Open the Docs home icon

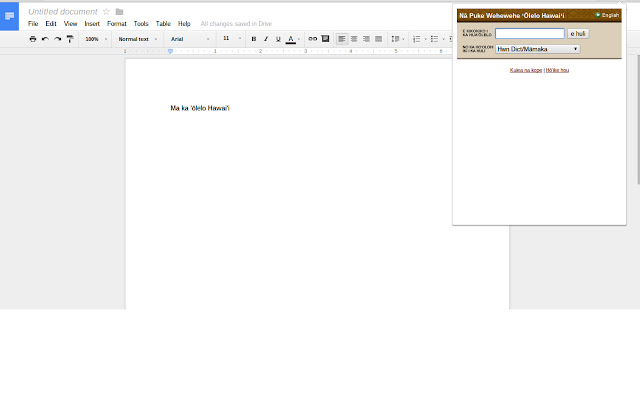(x=9, y=16)
